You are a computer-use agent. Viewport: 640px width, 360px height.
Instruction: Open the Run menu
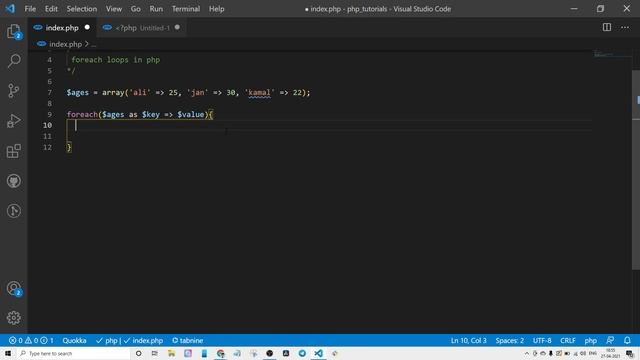156,9
